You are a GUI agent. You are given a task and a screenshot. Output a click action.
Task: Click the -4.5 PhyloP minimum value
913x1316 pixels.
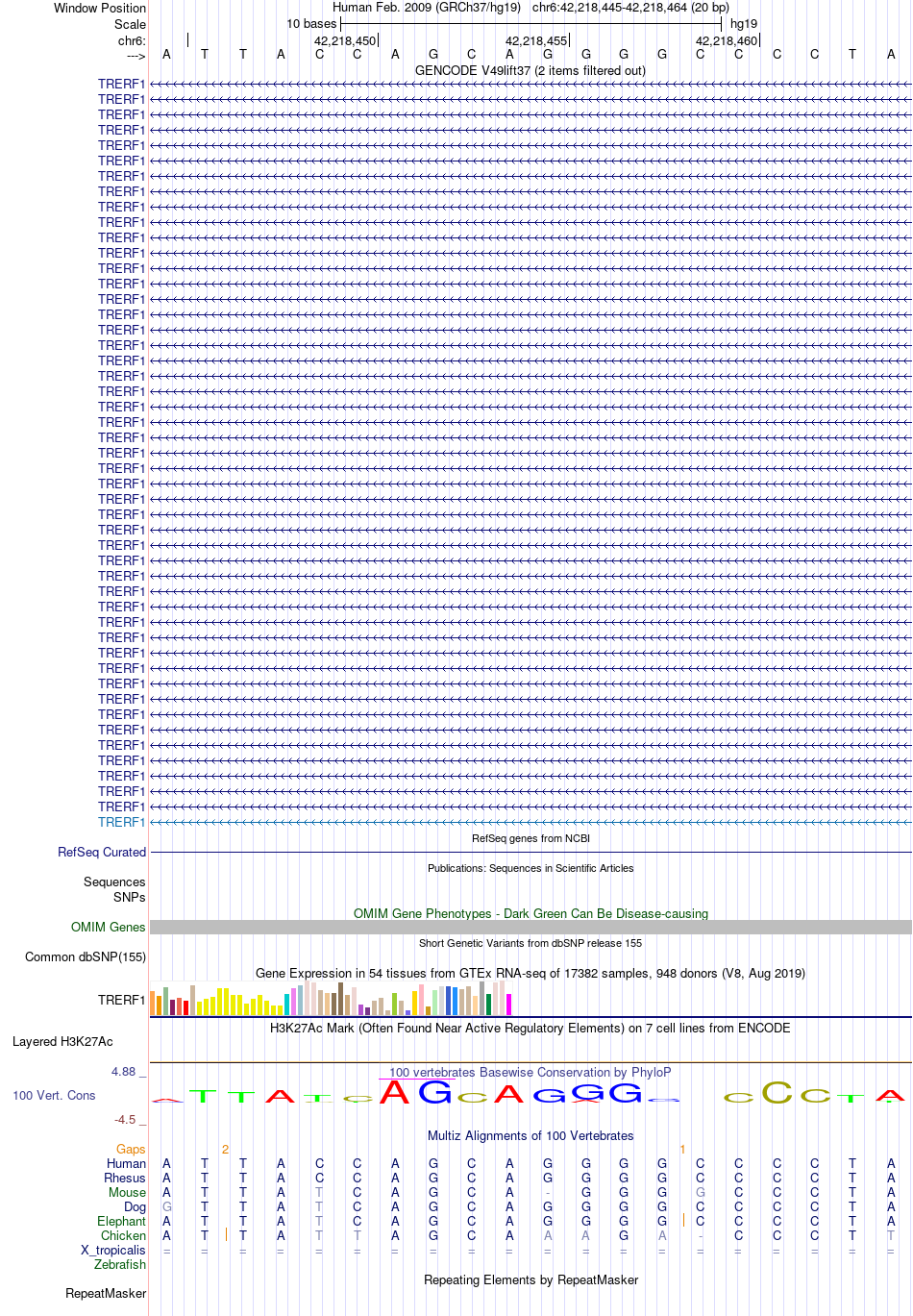coord(125,1119)
